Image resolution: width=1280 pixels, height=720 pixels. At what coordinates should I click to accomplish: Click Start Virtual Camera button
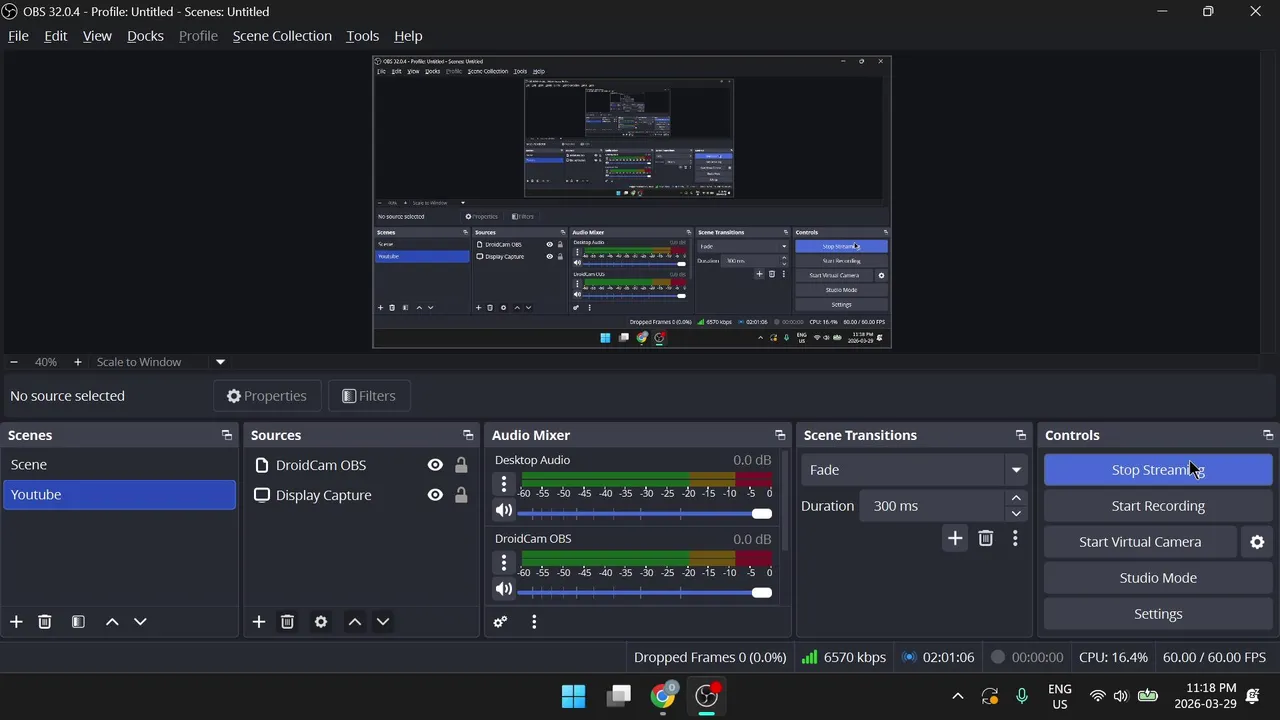pos(1140,542)
